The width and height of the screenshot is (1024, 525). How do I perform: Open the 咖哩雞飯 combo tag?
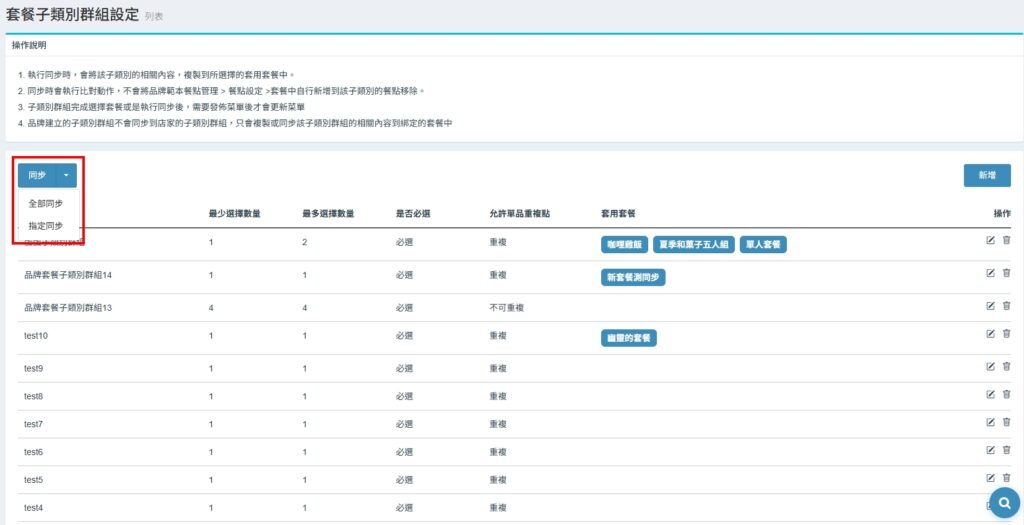click(x=624, y=244)
